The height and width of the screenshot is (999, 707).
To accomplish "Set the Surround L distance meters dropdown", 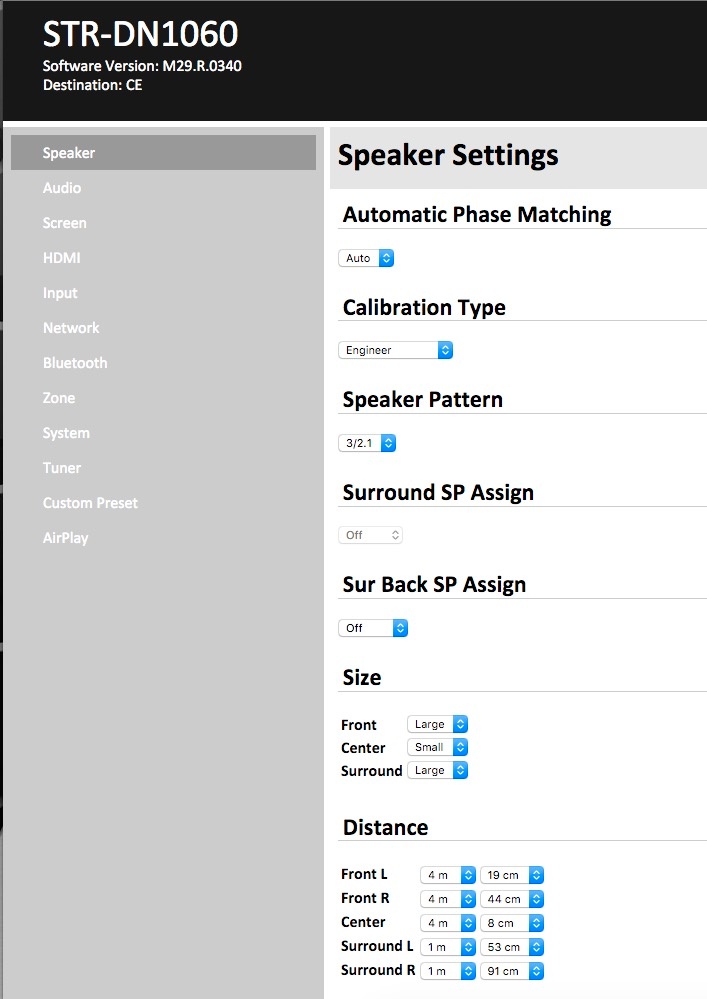I will (x=447, y=947).
